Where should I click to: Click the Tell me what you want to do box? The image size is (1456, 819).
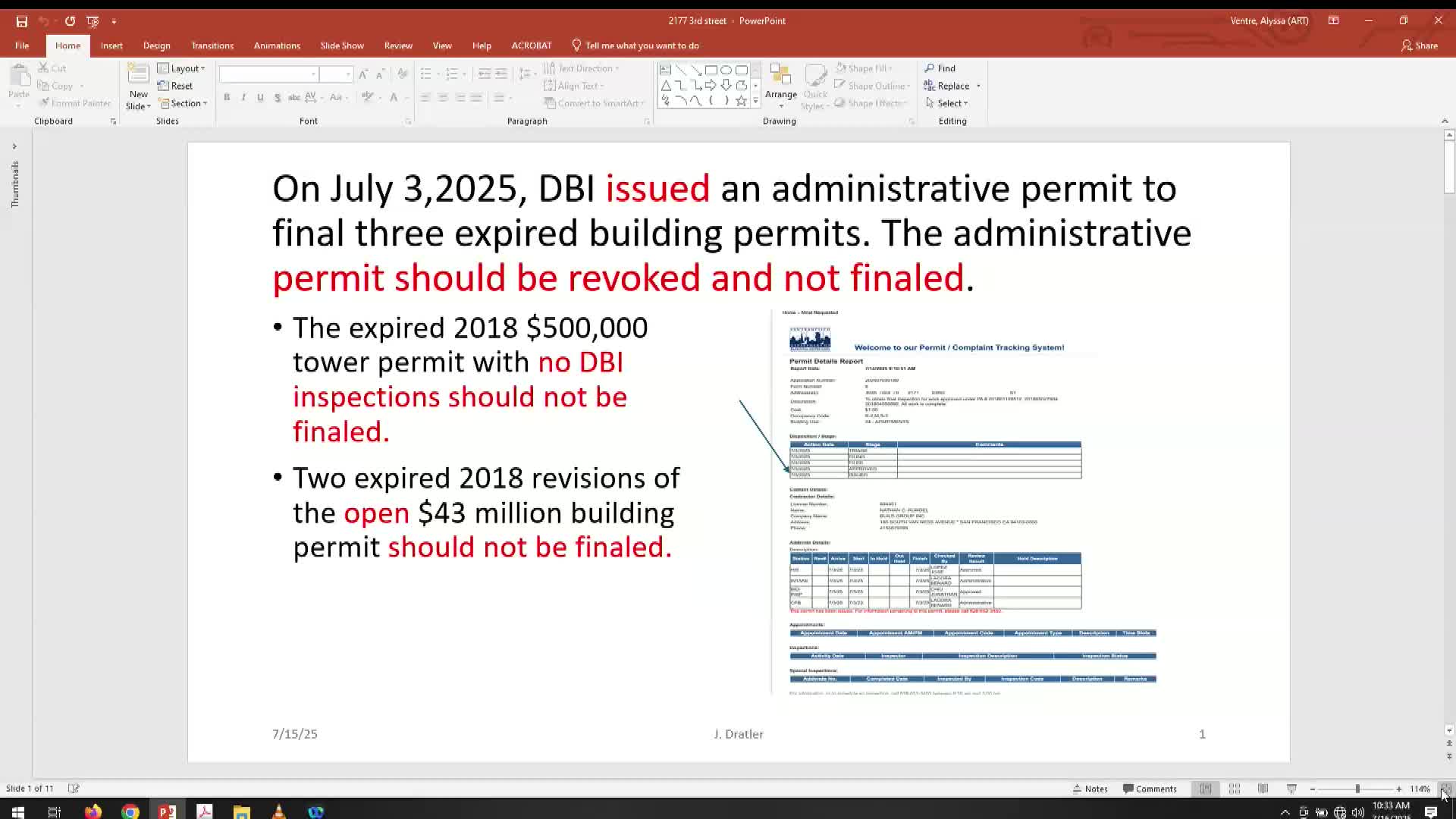click(x=642, y=45)
